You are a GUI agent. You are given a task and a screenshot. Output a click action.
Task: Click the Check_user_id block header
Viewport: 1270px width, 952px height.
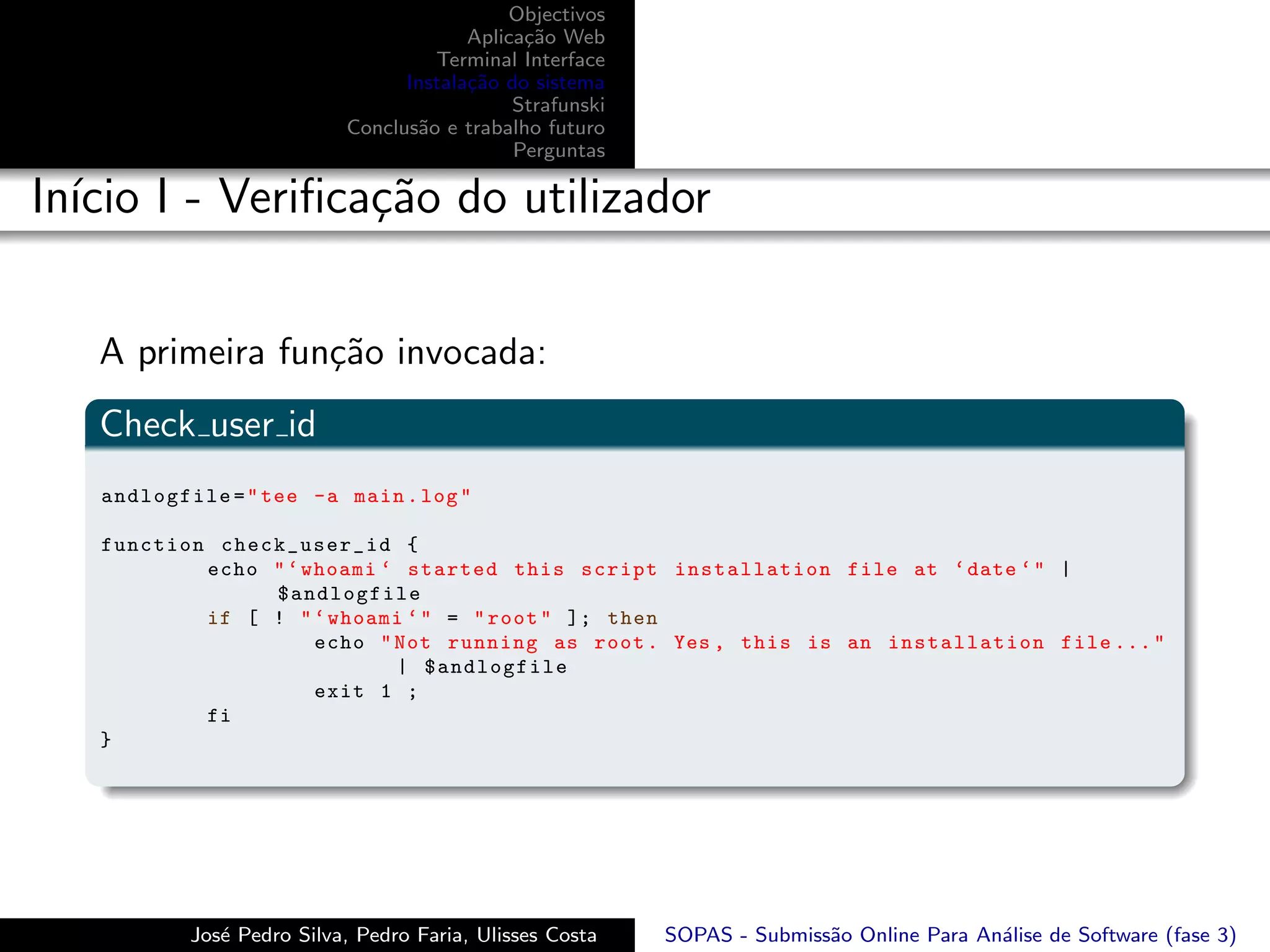(634, 424)
